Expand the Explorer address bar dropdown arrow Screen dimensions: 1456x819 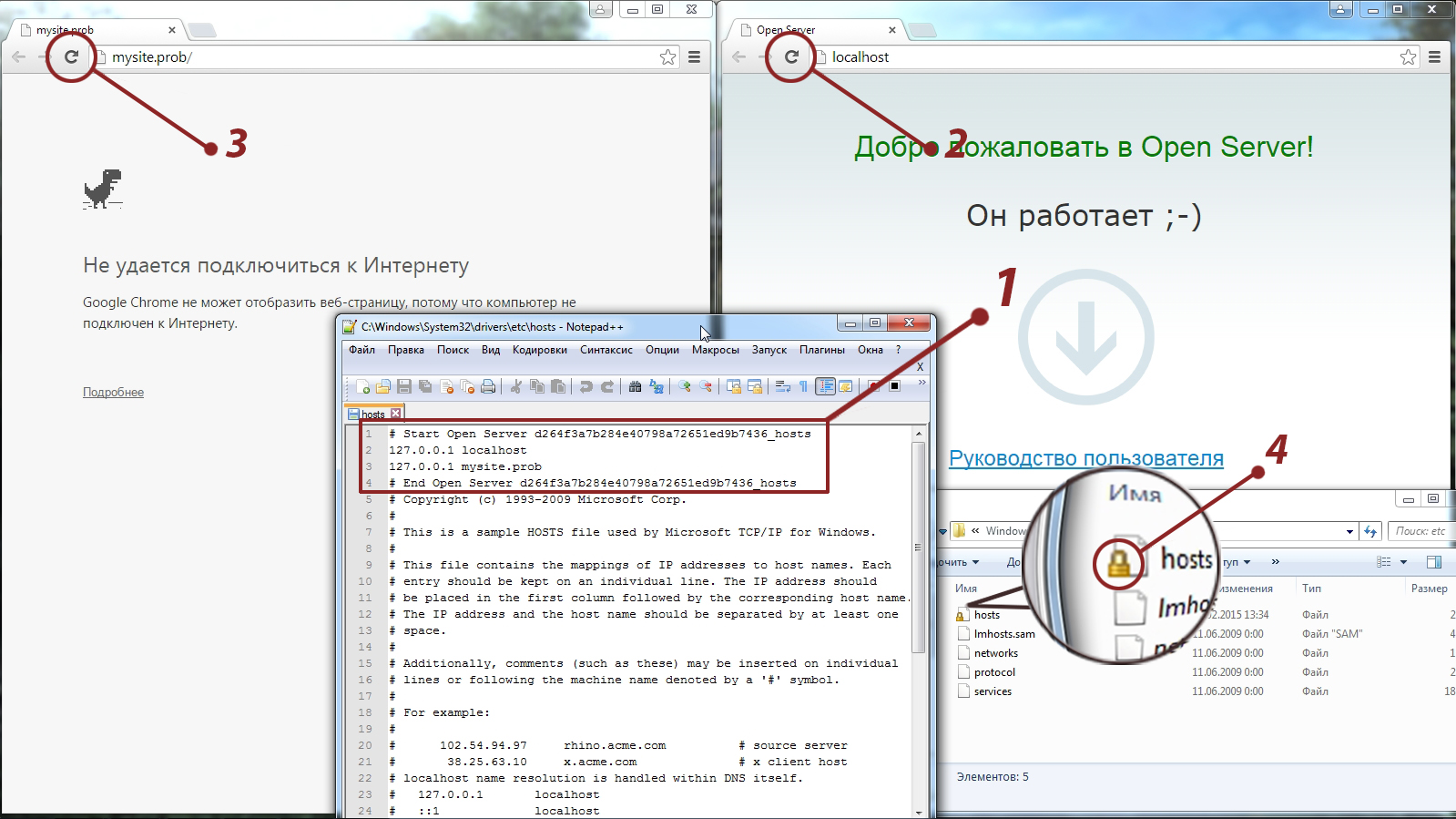(x=1349, y=531)
